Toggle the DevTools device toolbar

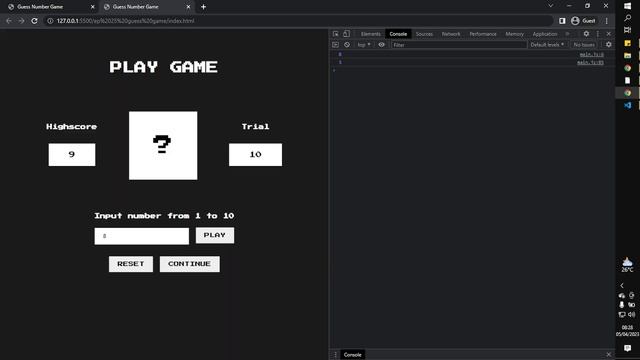pos(346,34)
